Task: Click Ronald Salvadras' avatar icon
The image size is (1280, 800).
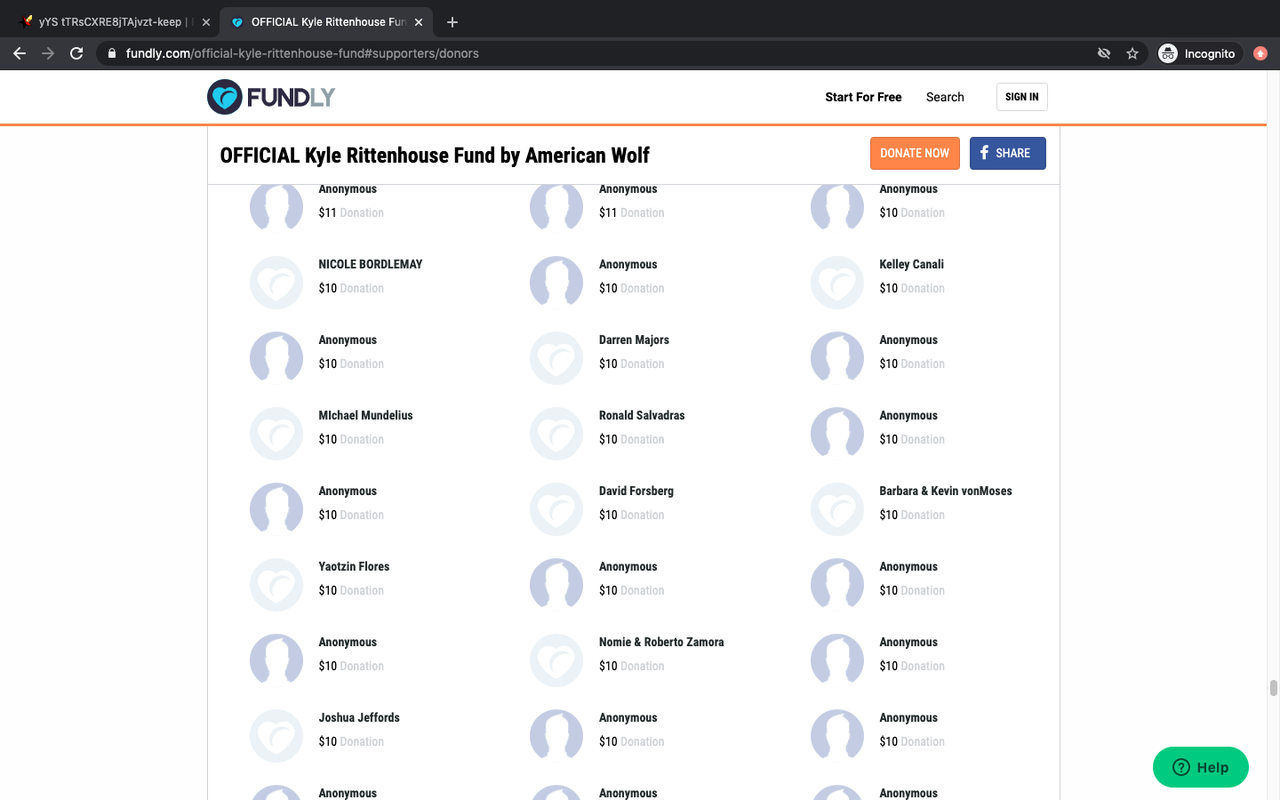Action: pyautogui.click(x=556, y=434)
